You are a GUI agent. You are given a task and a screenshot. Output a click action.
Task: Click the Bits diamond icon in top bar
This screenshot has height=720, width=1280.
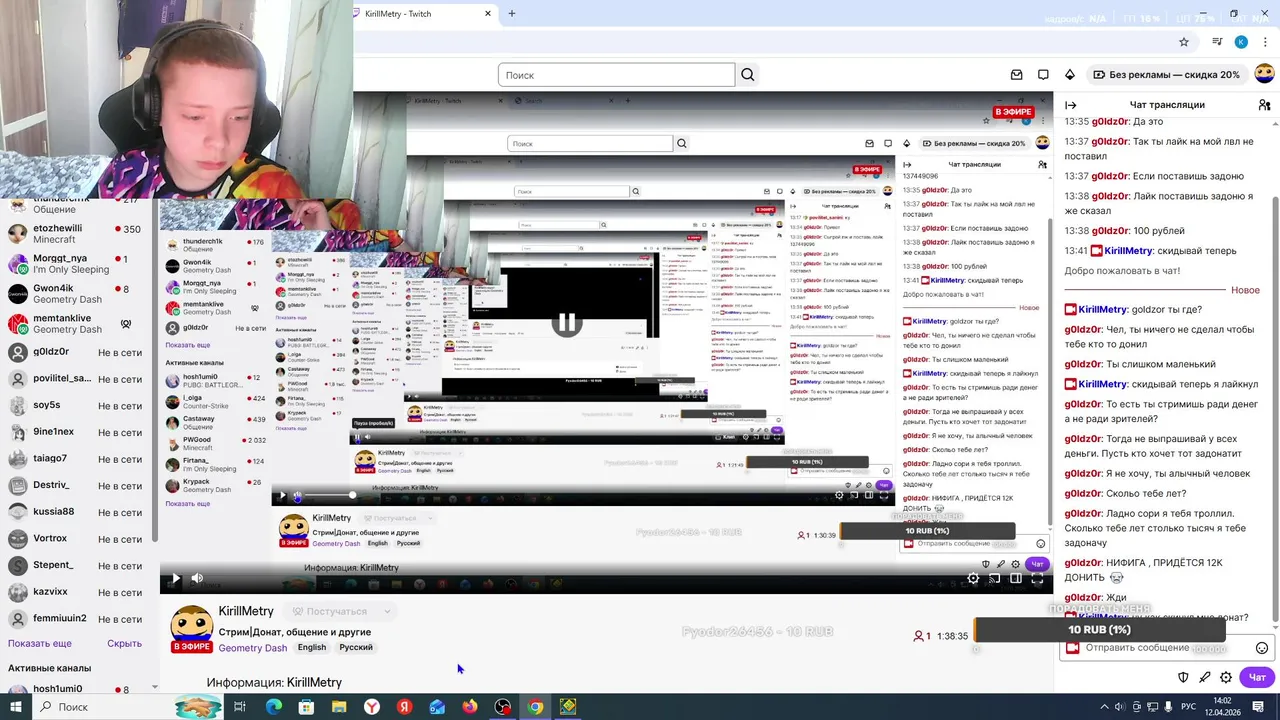tap(1069, 75)
